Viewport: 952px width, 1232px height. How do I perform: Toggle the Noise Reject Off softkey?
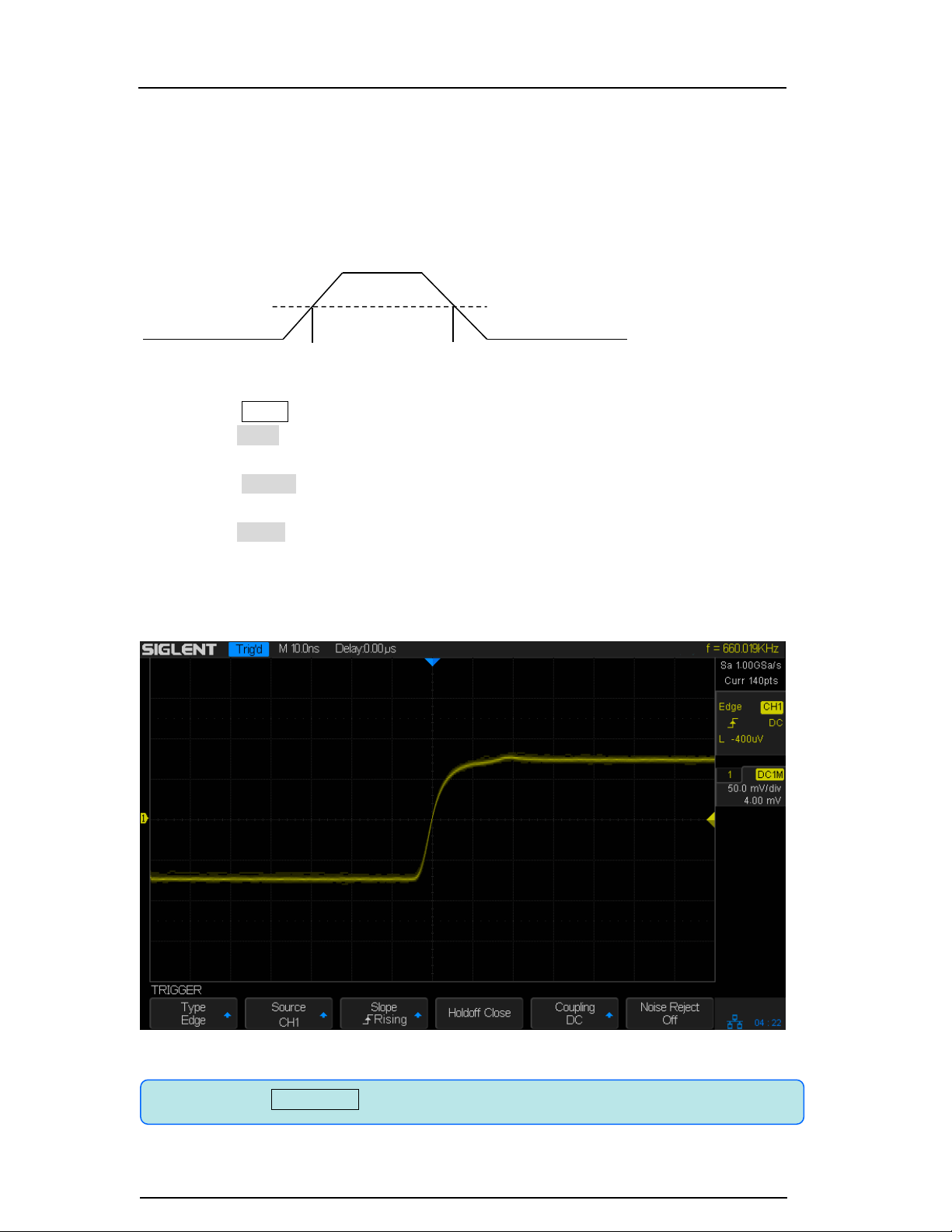[670, 1014]
